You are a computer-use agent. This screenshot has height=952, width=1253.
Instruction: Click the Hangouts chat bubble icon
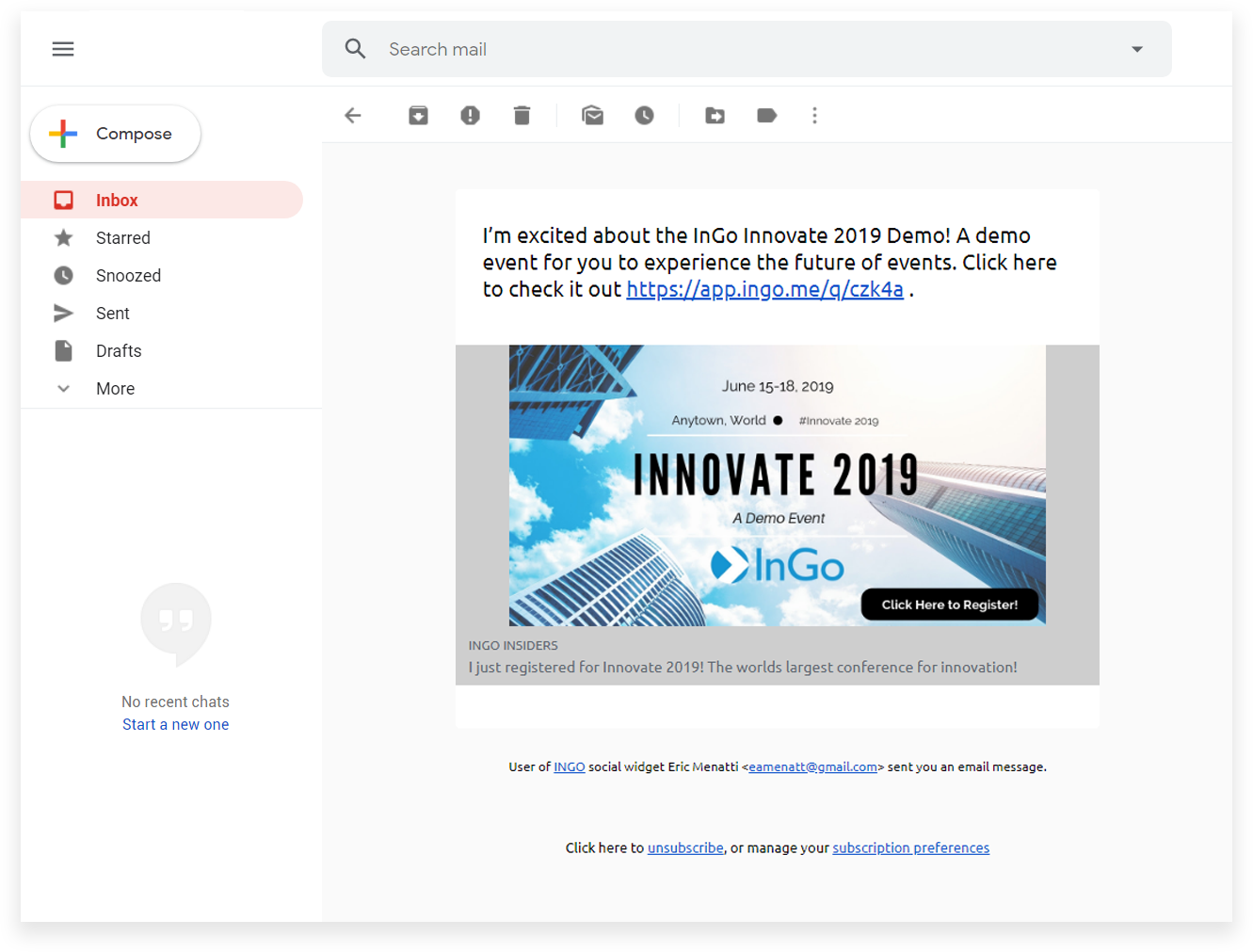tap(176, 623)
